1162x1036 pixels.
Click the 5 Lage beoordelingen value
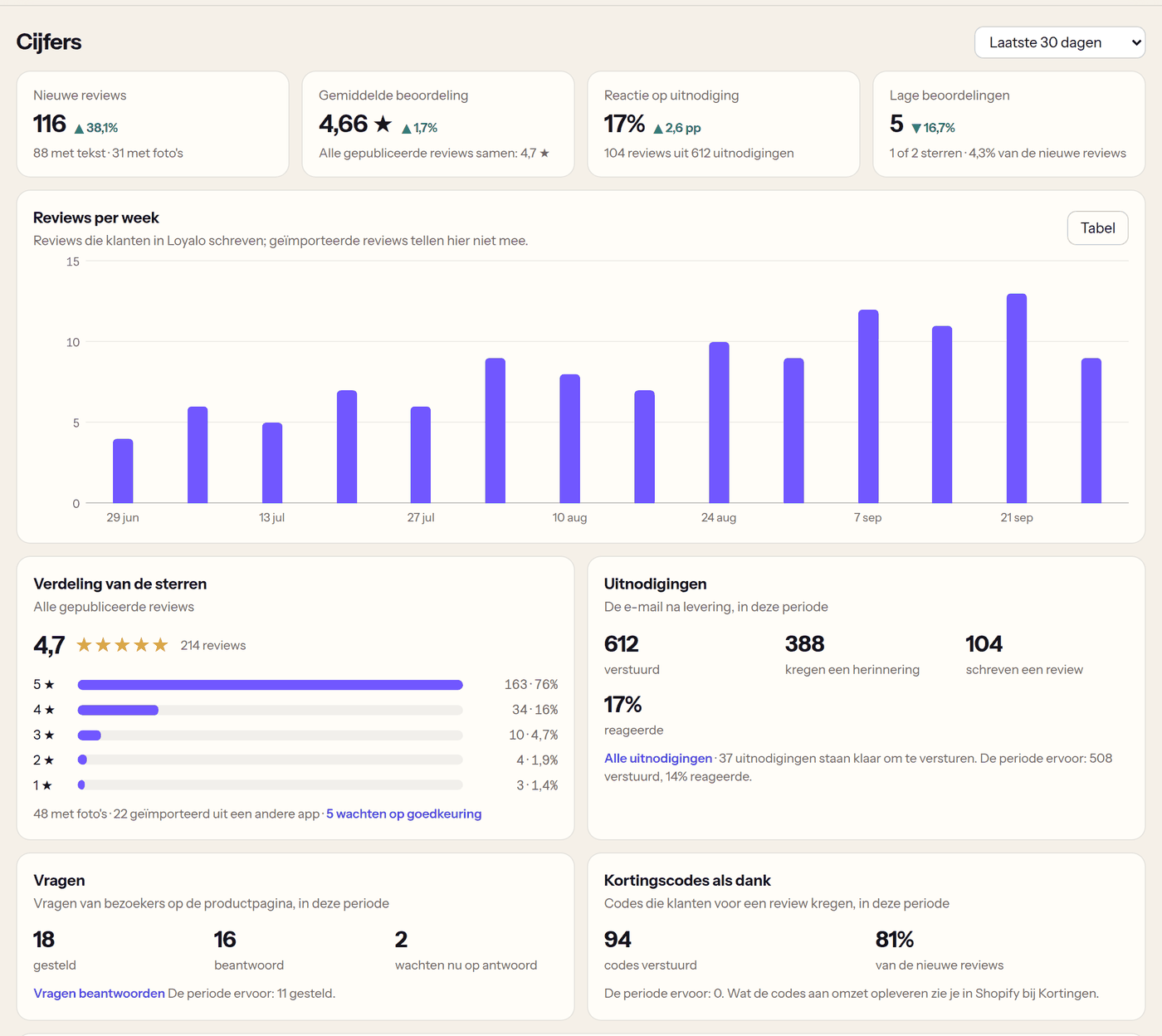click(x=896, y=124)
